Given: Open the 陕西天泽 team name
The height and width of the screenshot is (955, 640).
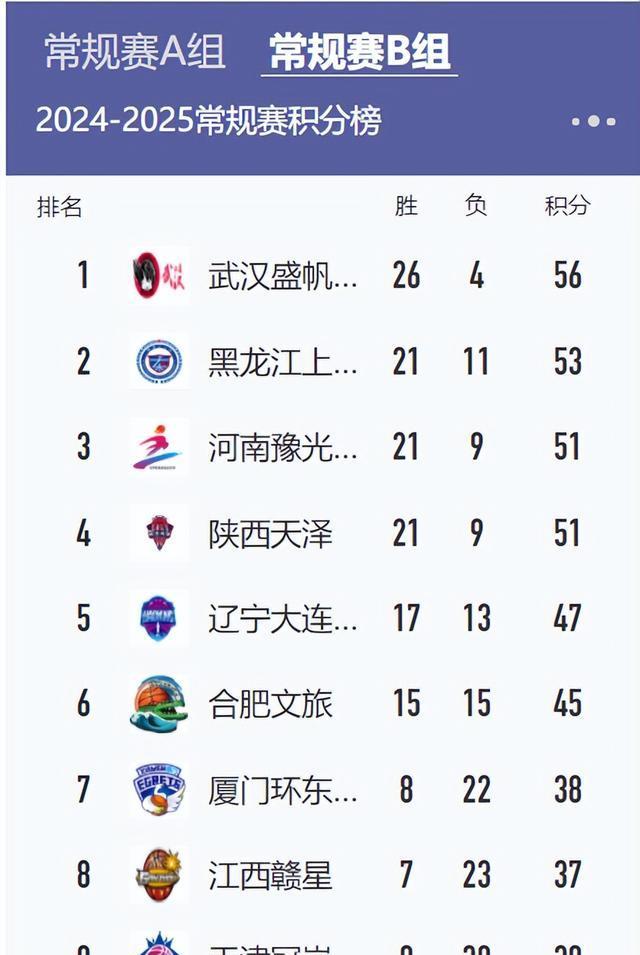Looking at the screenshot, I should [x=270, y=534].
